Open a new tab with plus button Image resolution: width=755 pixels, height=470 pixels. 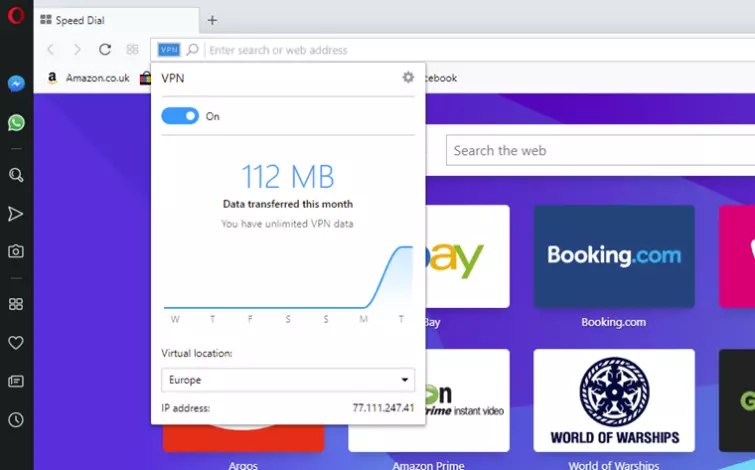(x=212, y=20)
